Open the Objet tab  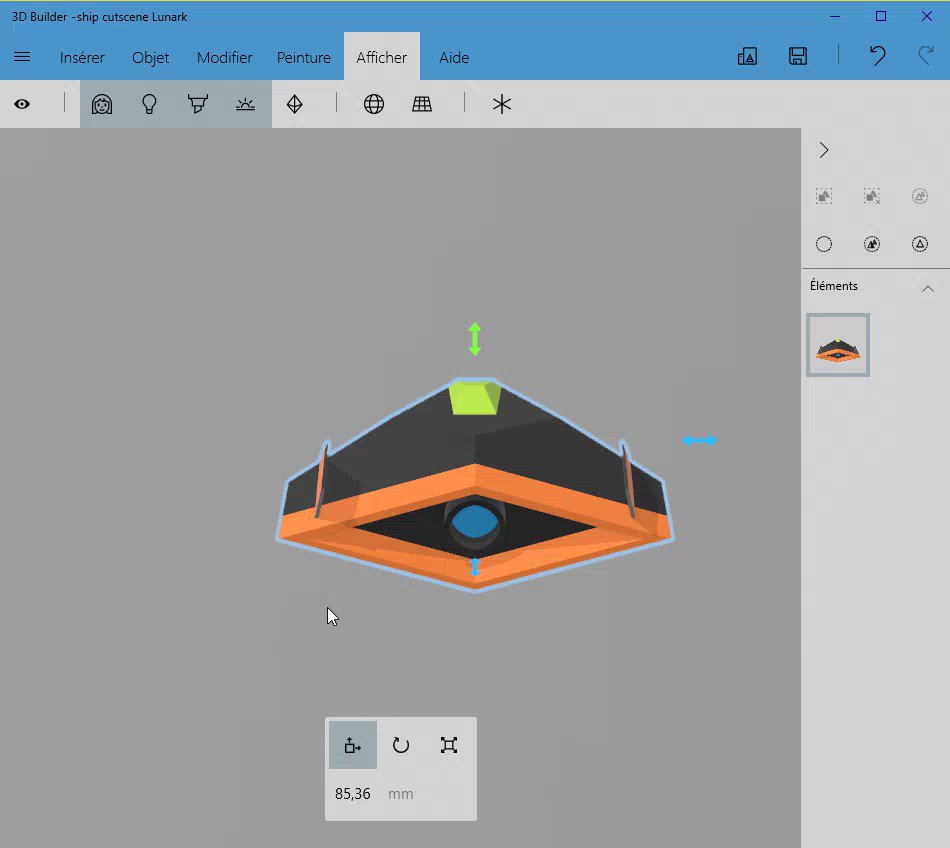pos(150,58)
